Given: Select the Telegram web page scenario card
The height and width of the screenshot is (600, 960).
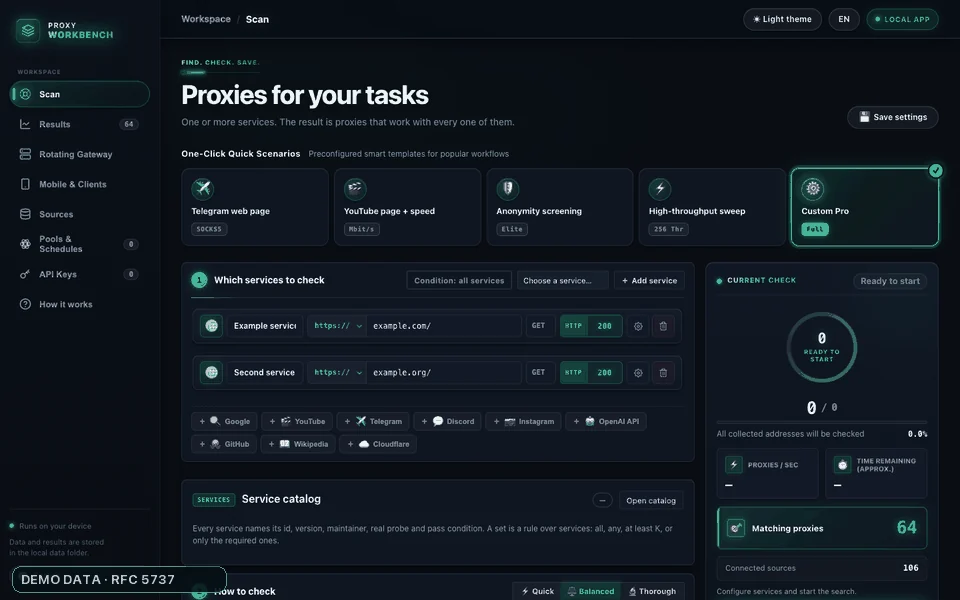Looking at the screenshot, I should (x=255, y=207).
